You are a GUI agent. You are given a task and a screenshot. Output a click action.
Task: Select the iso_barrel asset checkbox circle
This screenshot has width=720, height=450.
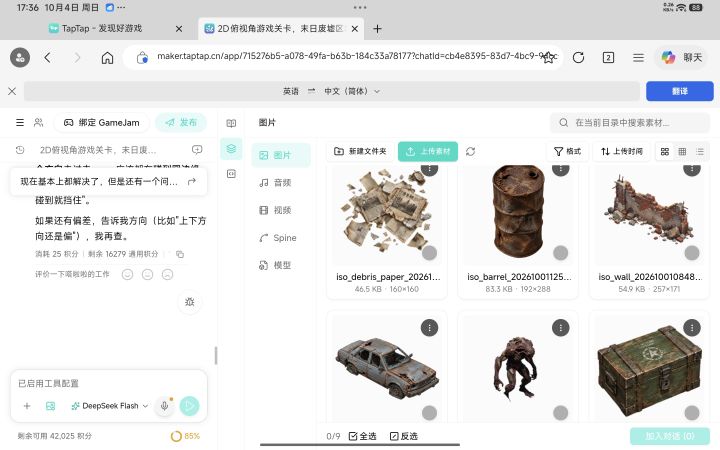coord(561,253)
